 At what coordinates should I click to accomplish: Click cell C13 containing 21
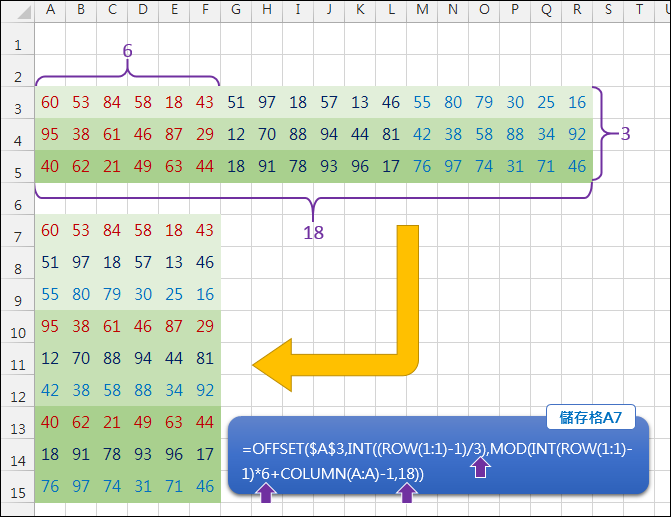click(x=112, y=422)
